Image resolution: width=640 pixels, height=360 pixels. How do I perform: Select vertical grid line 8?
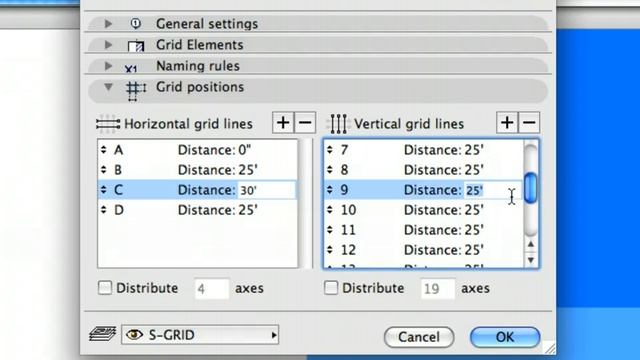(424, 170)
